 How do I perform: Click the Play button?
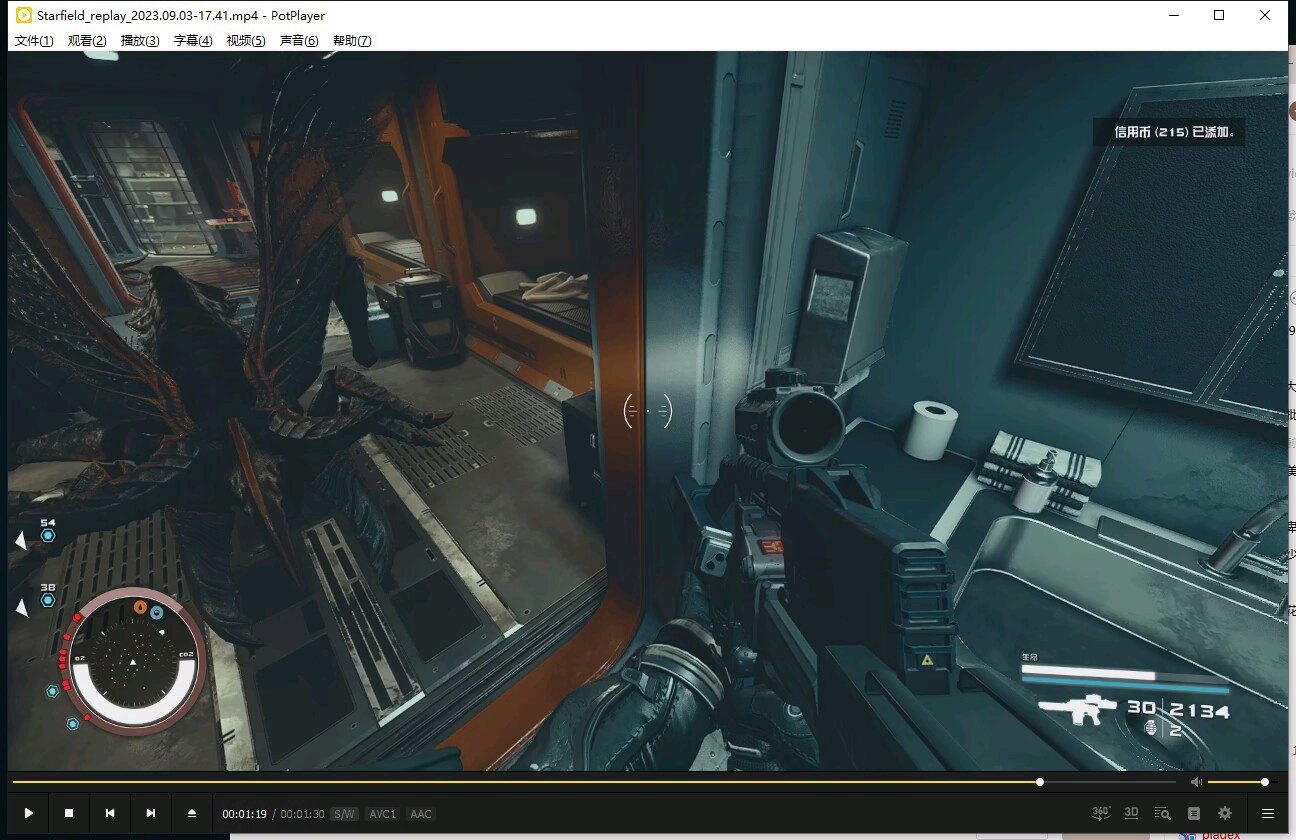coord(28,813)
